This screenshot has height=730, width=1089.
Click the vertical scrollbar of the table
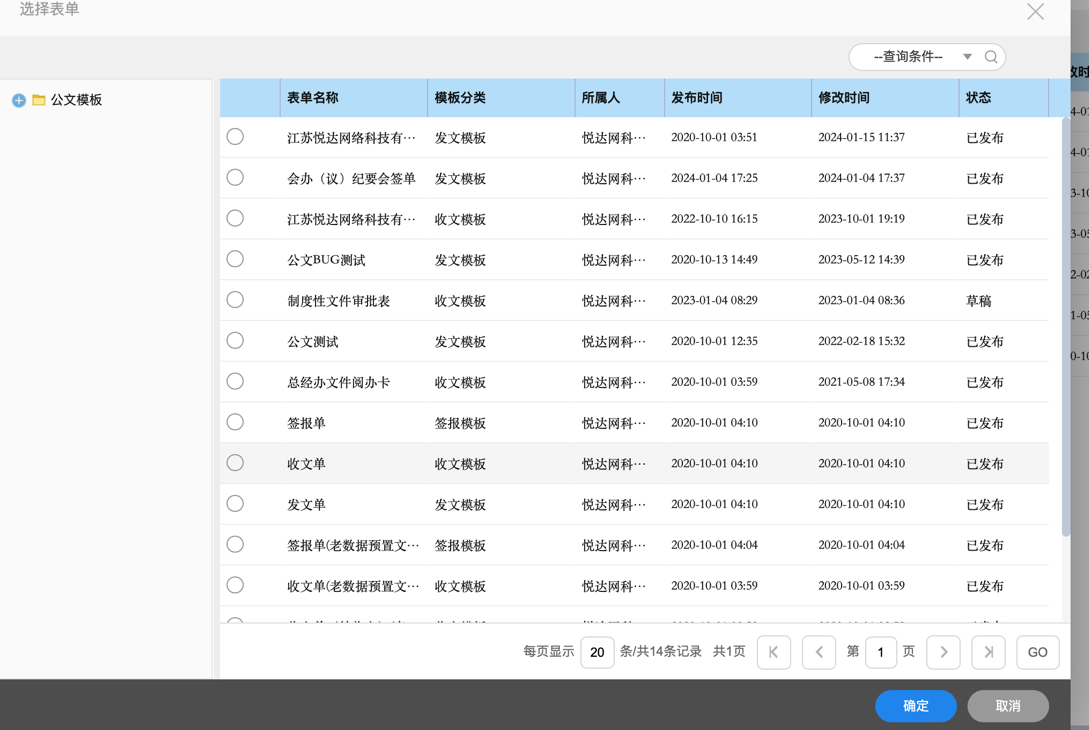(x=1066, y=330)
